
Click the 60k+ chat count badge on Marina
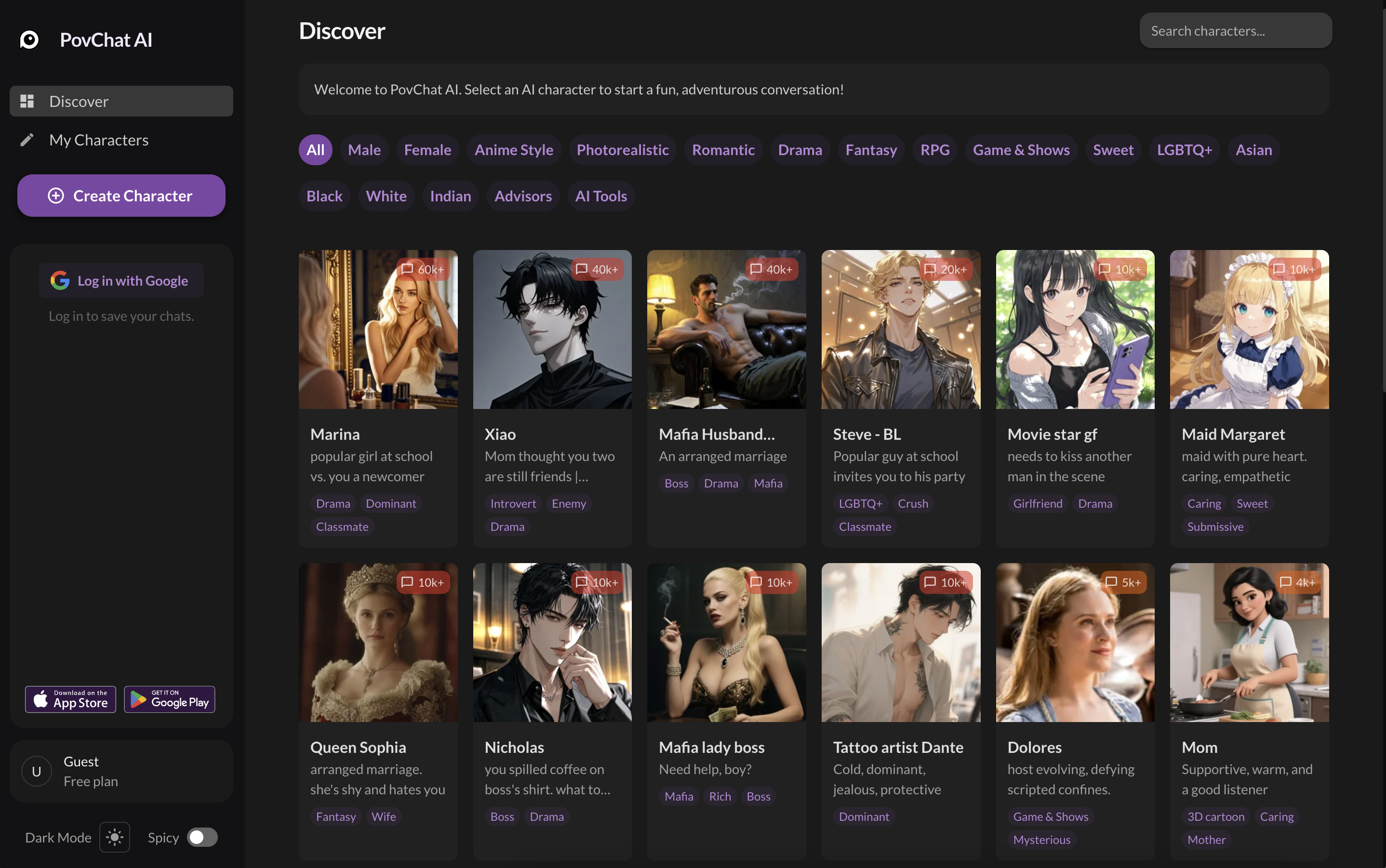point(423,269)
